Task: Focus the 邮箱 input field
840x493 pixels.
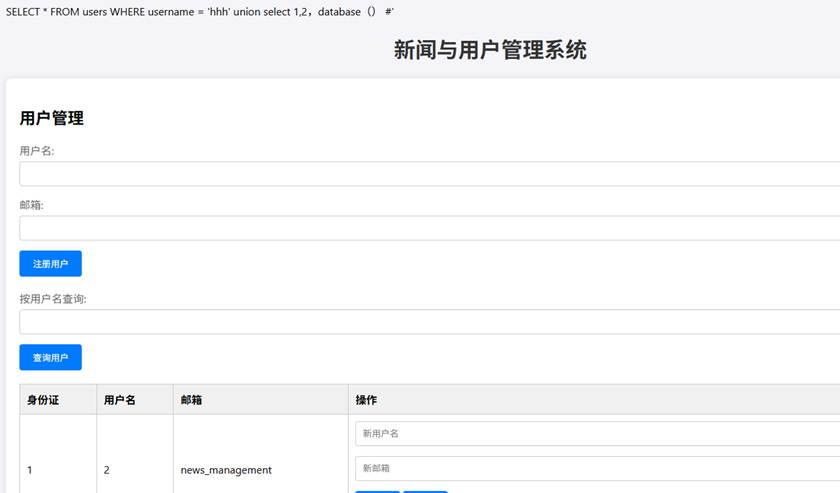Action: (x=430, y=228)
